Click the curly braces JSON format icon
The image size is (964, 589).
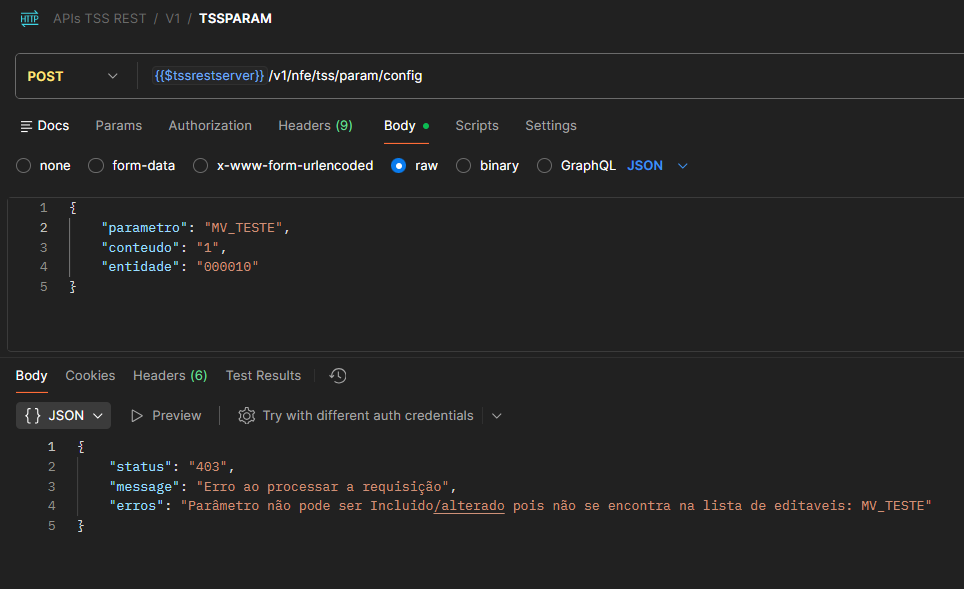33,415
